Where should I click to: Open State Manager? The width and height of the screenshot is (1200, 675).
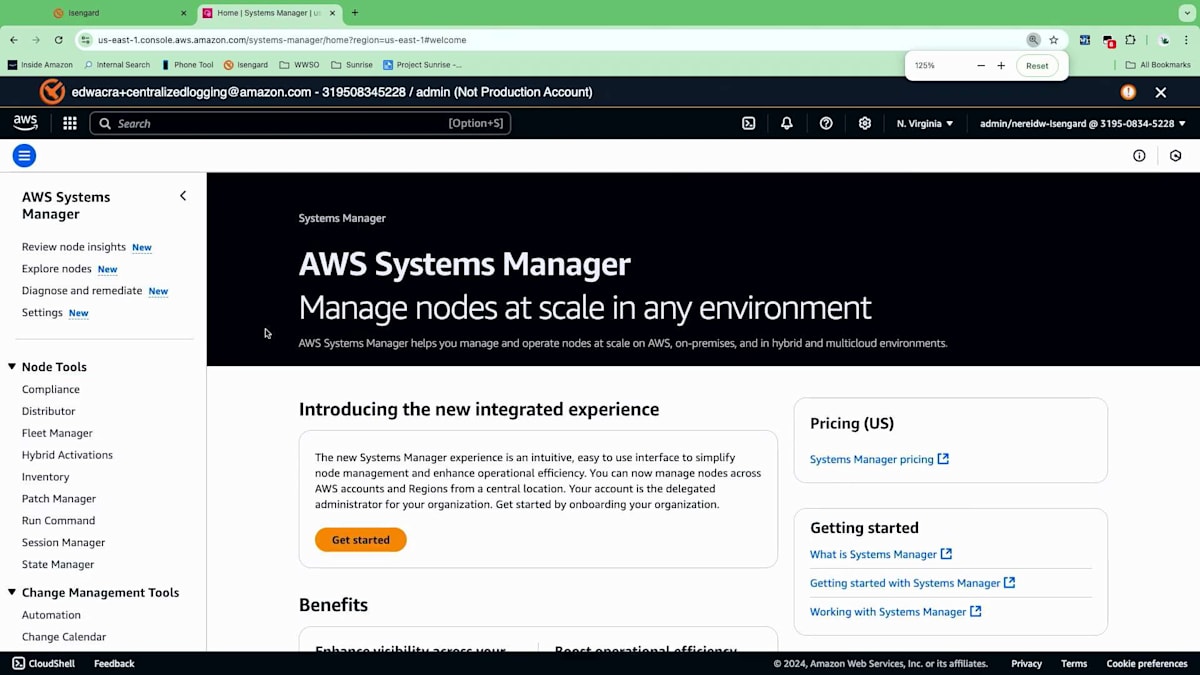(58, 565)
